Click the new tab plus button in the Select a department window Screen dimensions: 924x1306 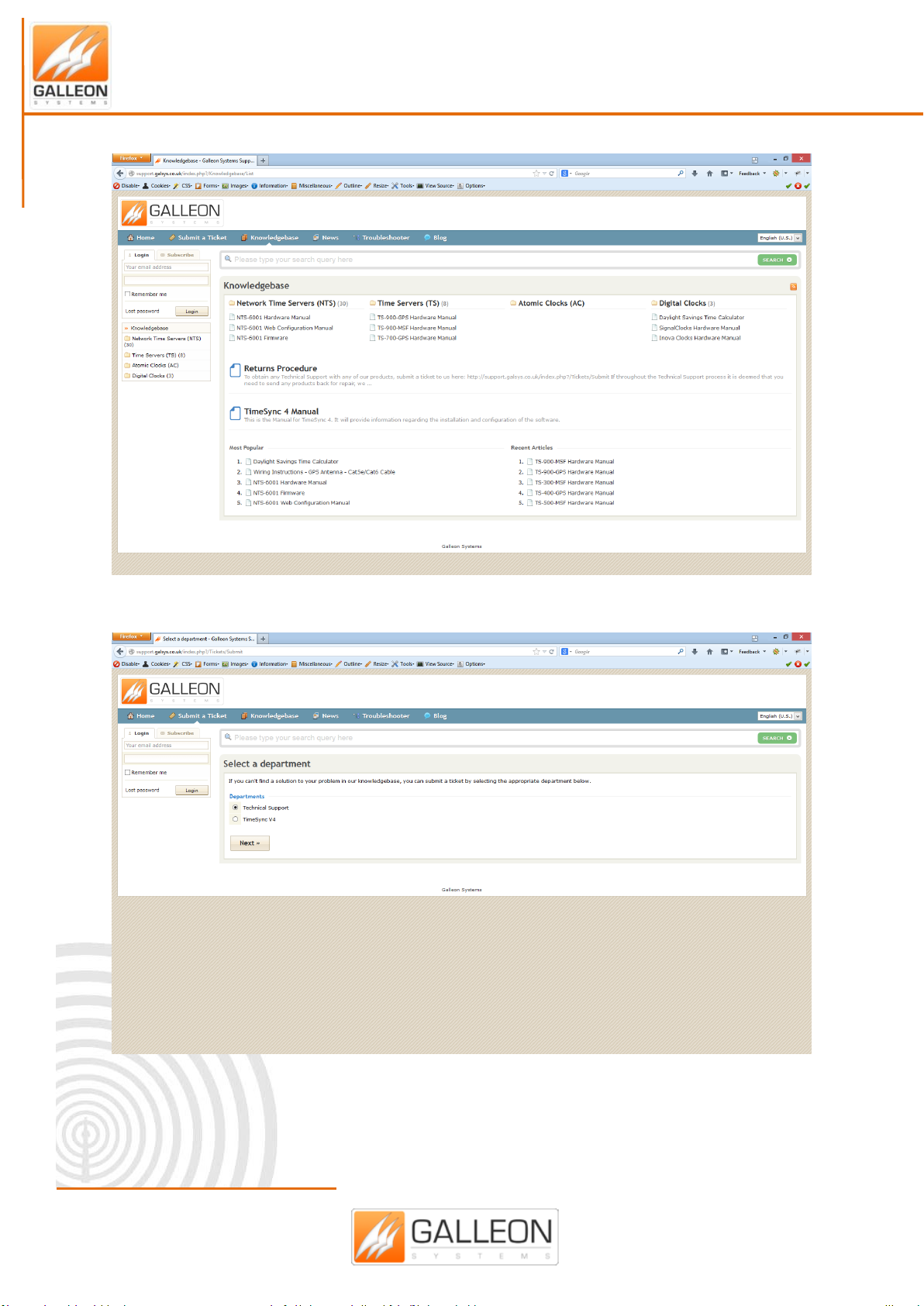point(264,639)
